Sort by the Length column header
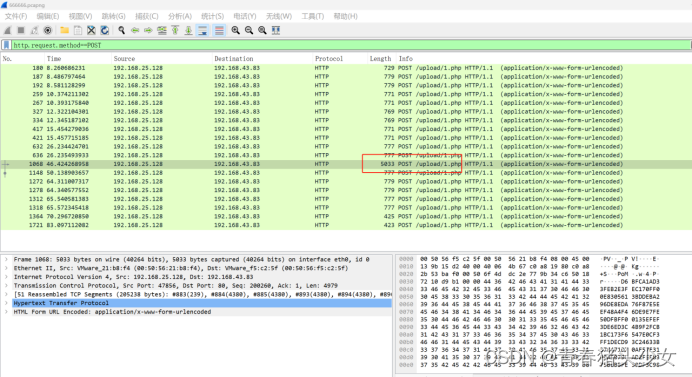This screenshot has width=692, height=377. pyautogui.click(x=382, y=59)
